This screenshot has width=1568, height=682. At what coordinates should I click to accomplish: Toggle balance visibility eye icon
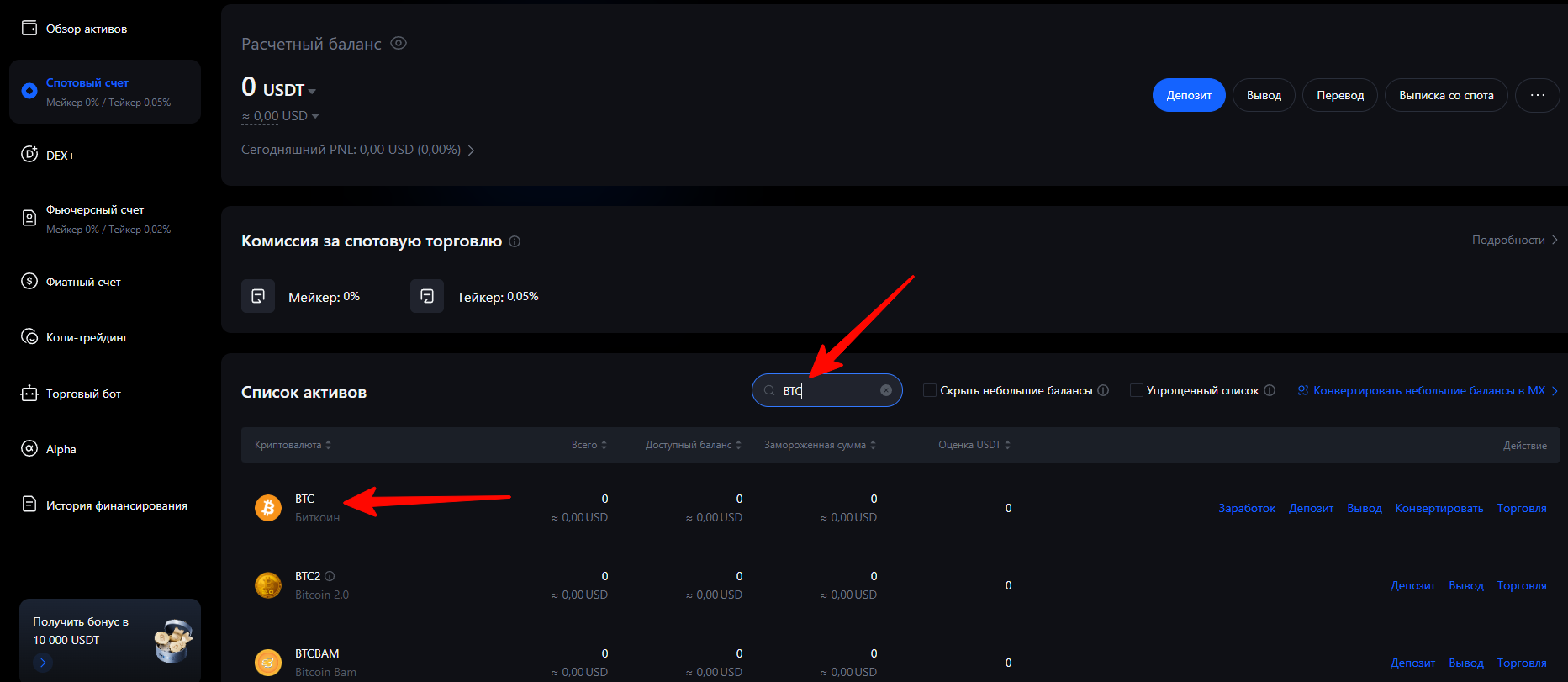[399, 43]
